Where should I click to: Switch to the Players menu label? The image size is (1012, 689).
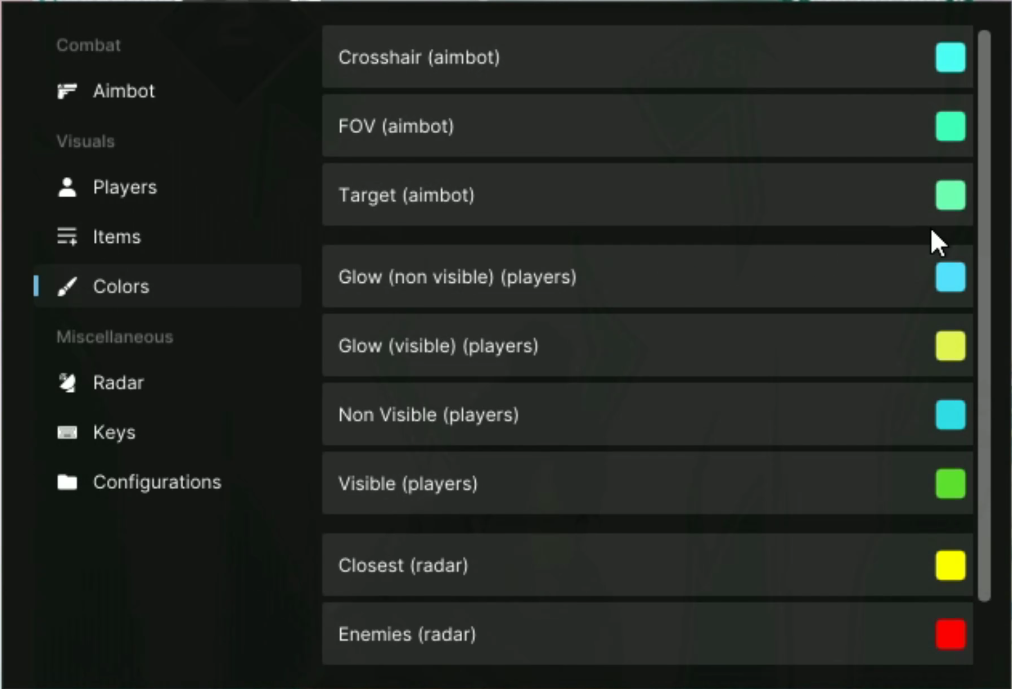[125, 188]
